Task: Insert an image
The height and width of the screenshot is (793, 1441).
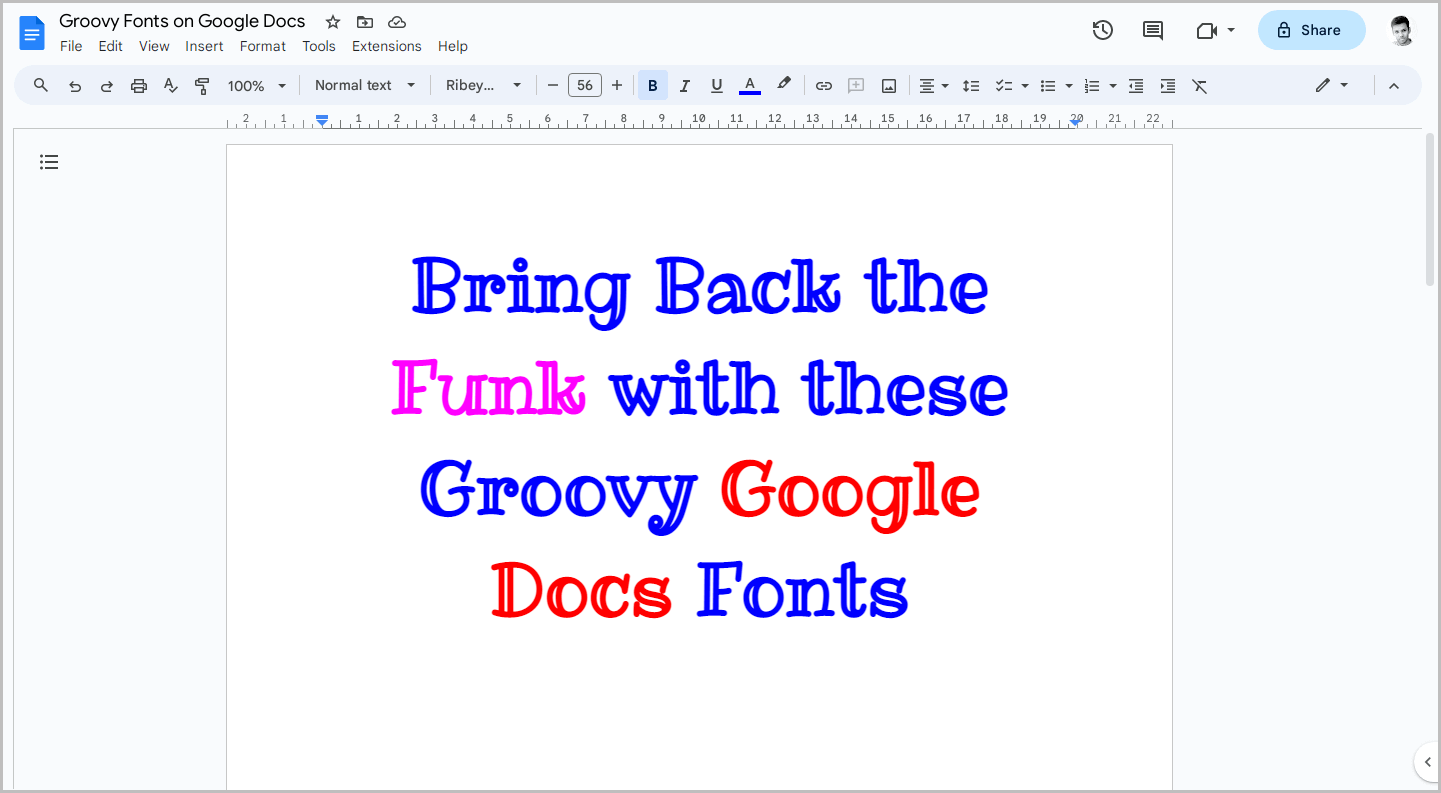Action: tap(888, 85)
